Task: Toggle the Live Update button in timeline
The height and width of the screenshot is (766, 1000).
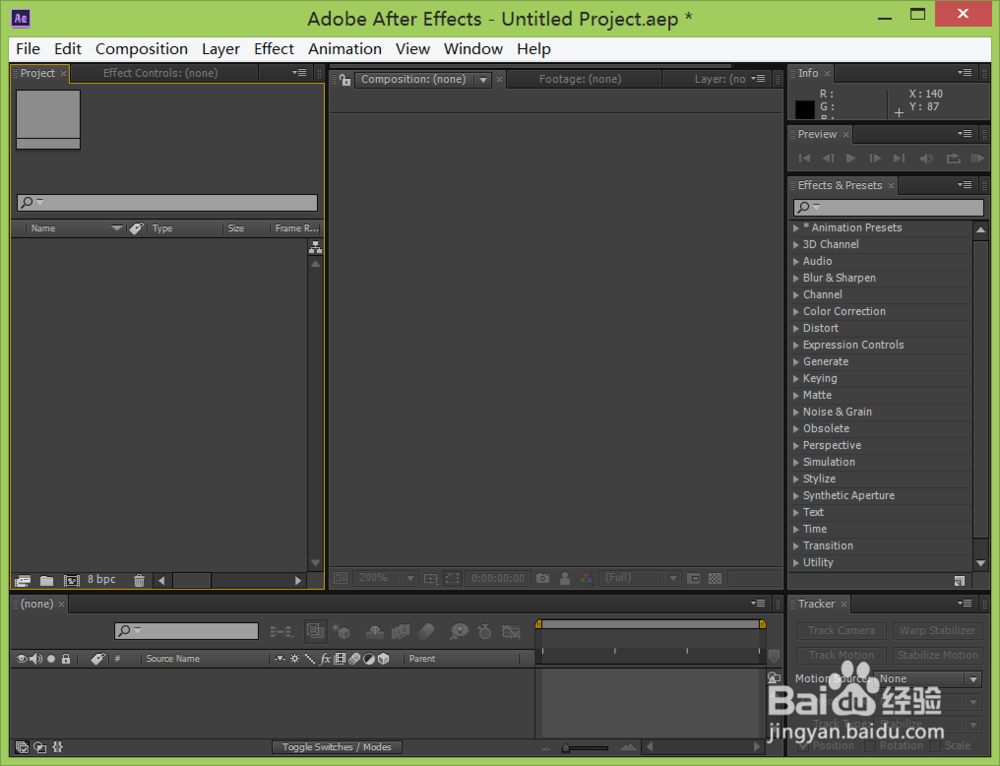Action: [314, 631]
